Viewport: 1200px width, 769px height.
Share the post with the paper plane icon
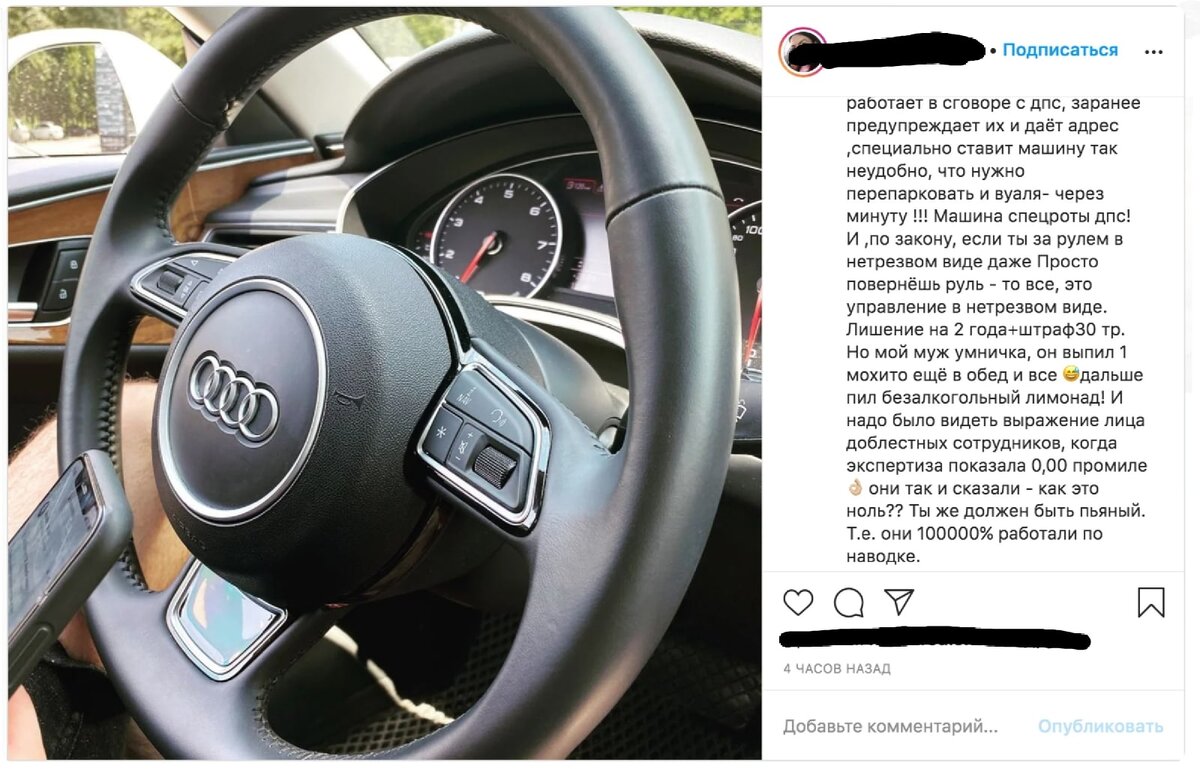point(899,601)
